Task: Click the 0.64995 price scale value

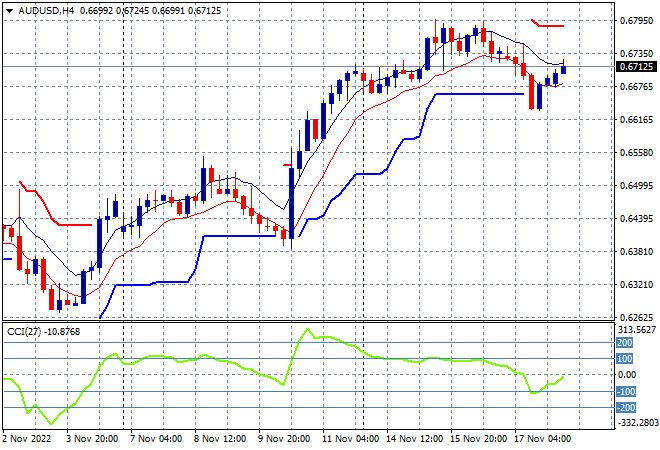Action: (x=636, y=186)
